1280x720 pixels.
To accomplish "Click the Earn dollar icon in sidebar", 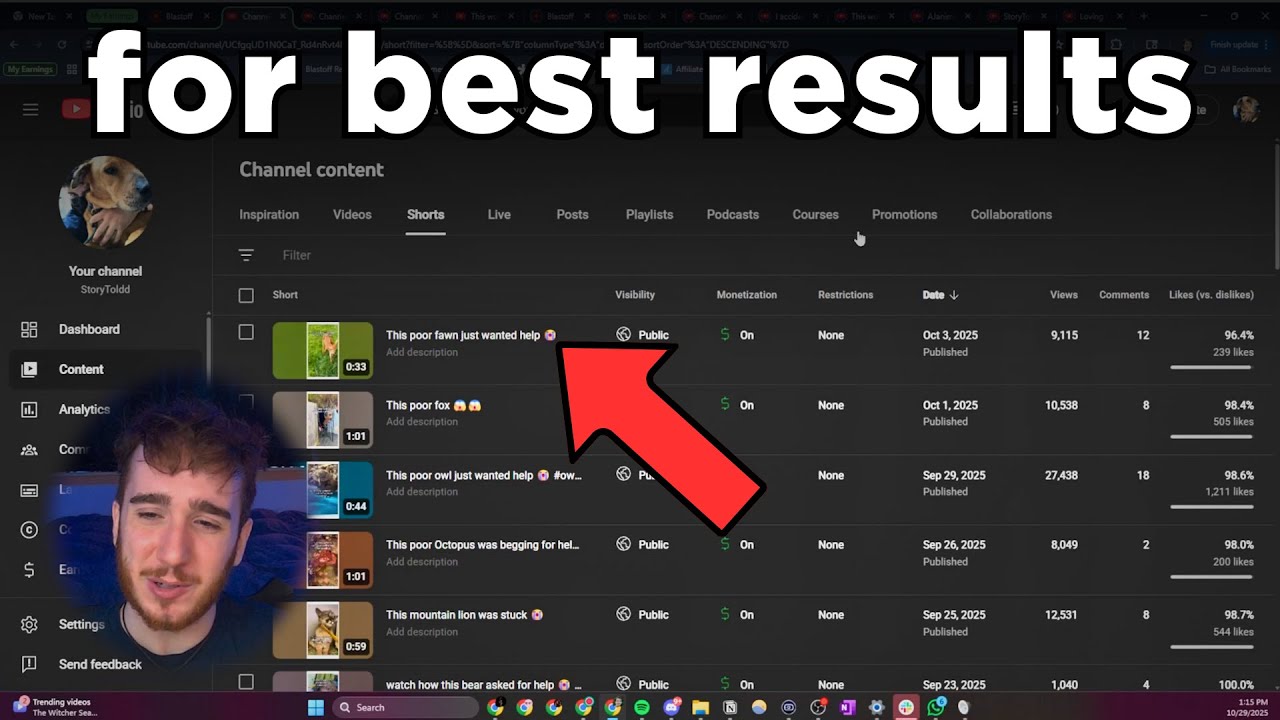I will point(29,570).
